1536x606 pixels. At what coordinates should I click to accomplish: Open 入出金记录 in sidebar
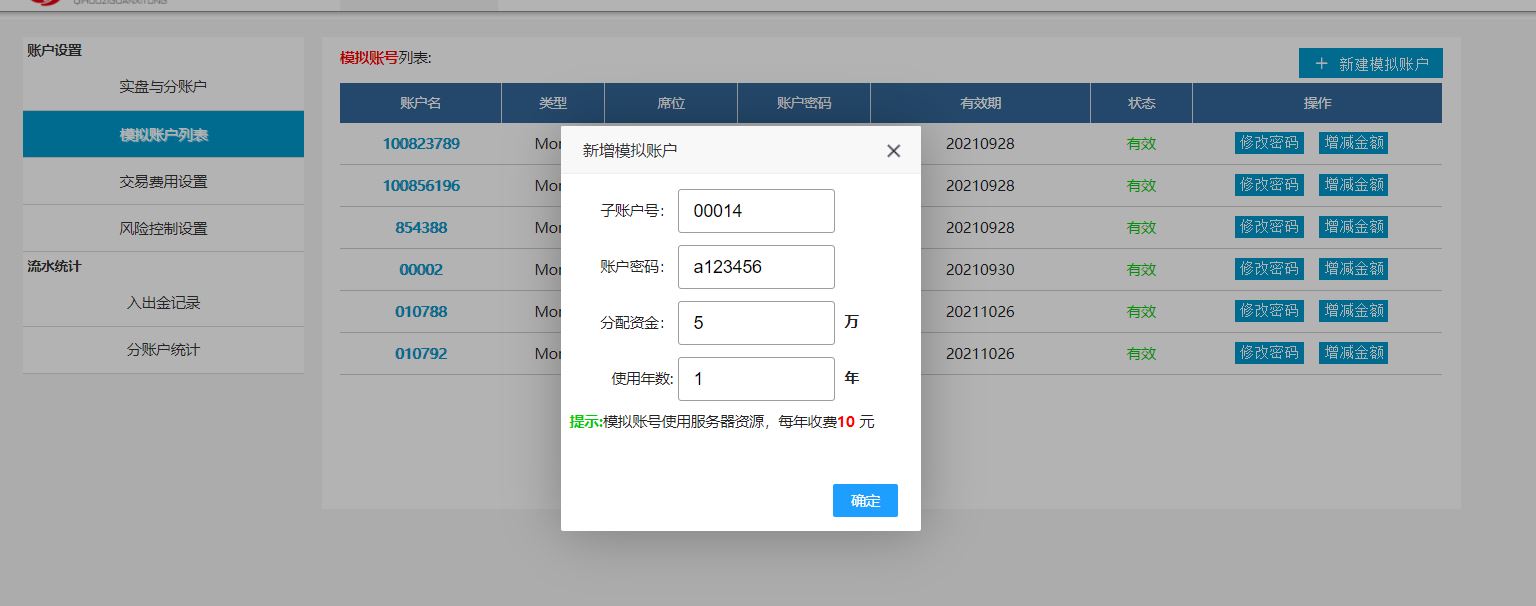point(163,303)
